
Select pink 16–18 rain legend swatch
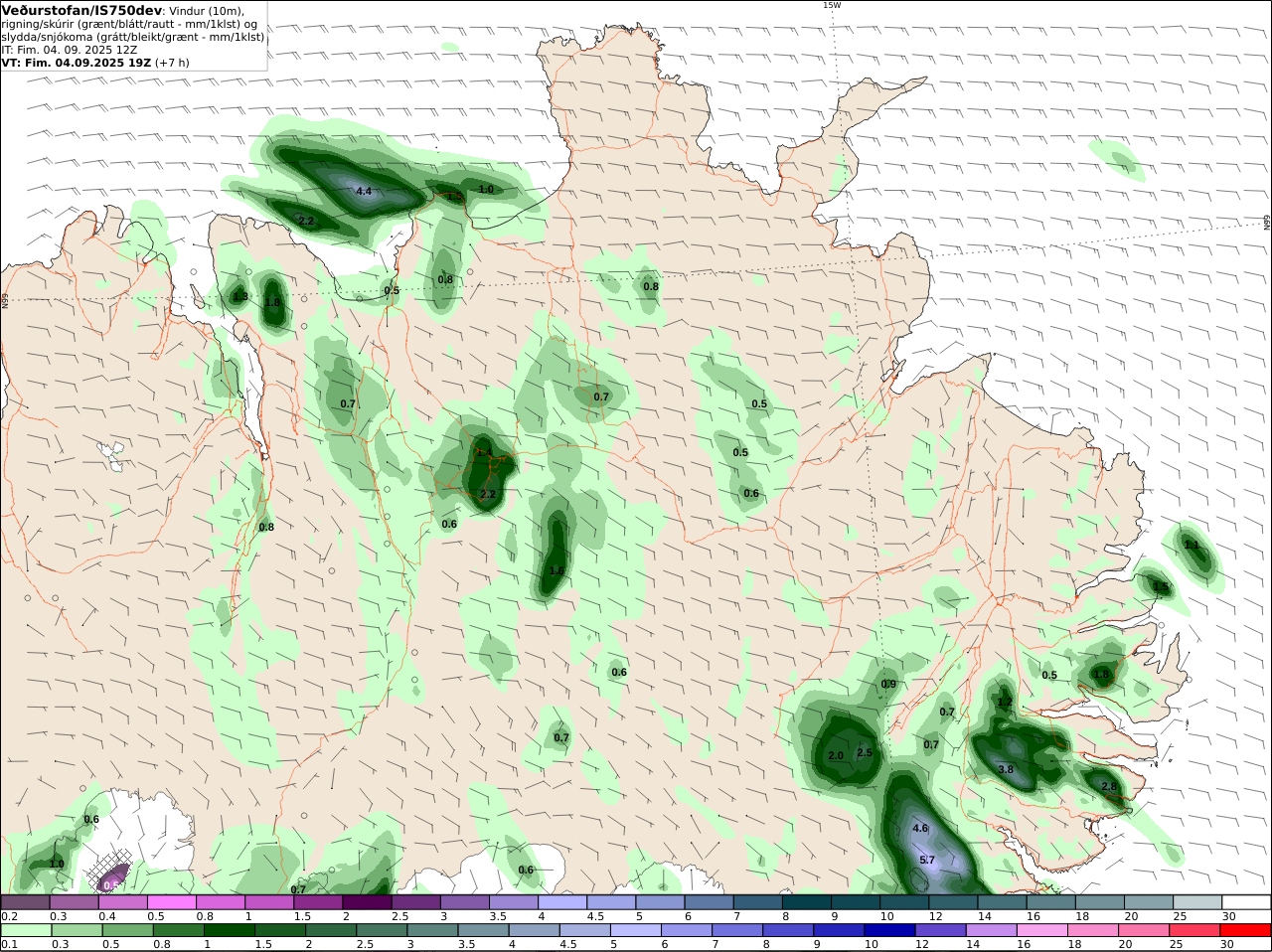coord(1043,930)
